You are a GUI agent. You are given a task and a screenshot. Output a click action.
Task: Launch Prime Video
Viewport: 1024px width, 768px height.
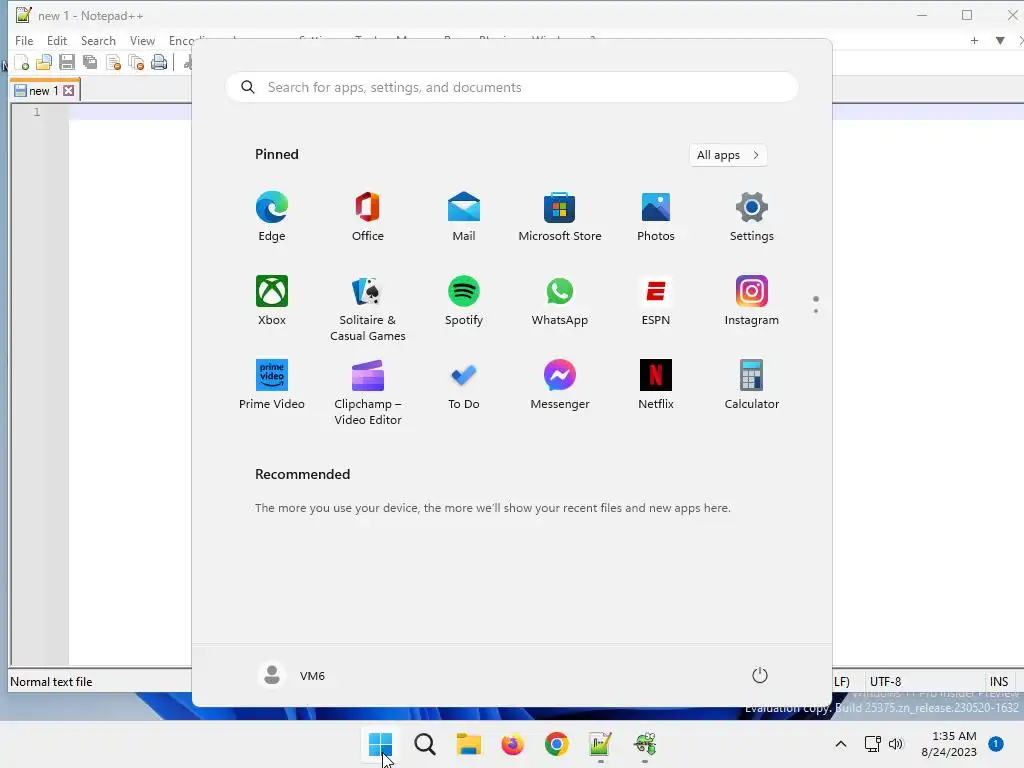coord(272,385)
